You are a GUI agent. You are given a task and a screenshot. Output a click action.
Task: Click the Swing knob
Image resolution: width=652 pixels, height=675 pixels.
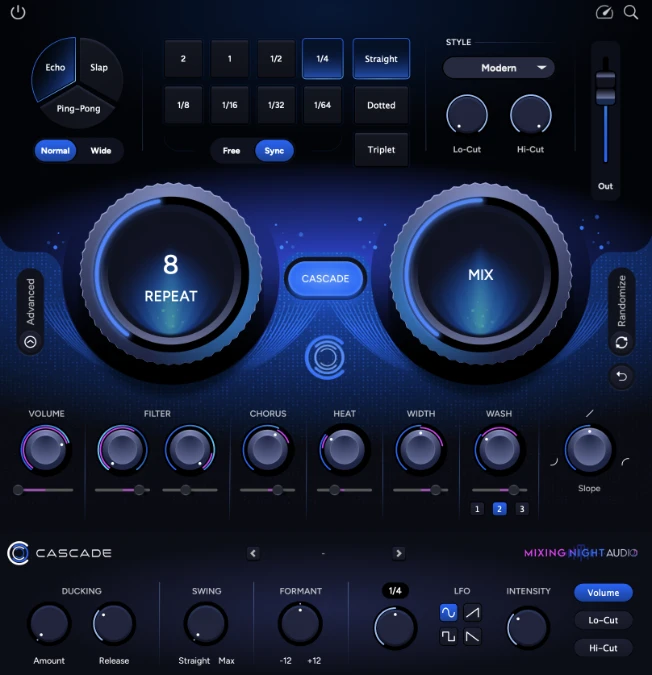click(x=206, y=624)
